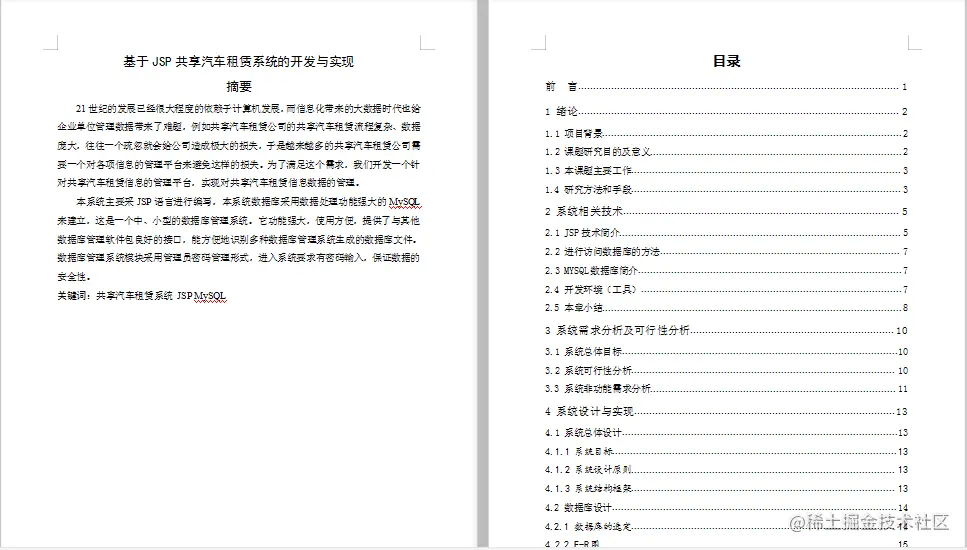The height and width of the screenshot is (550, 967).
Task: Open entry 2.5 本章小结
Action: click(726, 308)
